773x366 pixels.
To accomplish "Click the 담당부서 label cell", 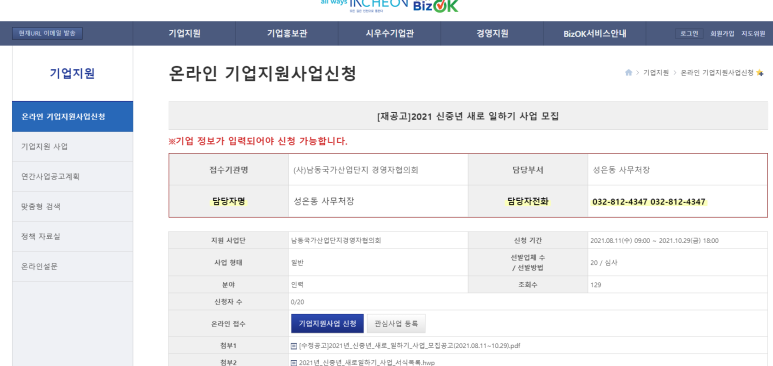I will tap(528, 170).
